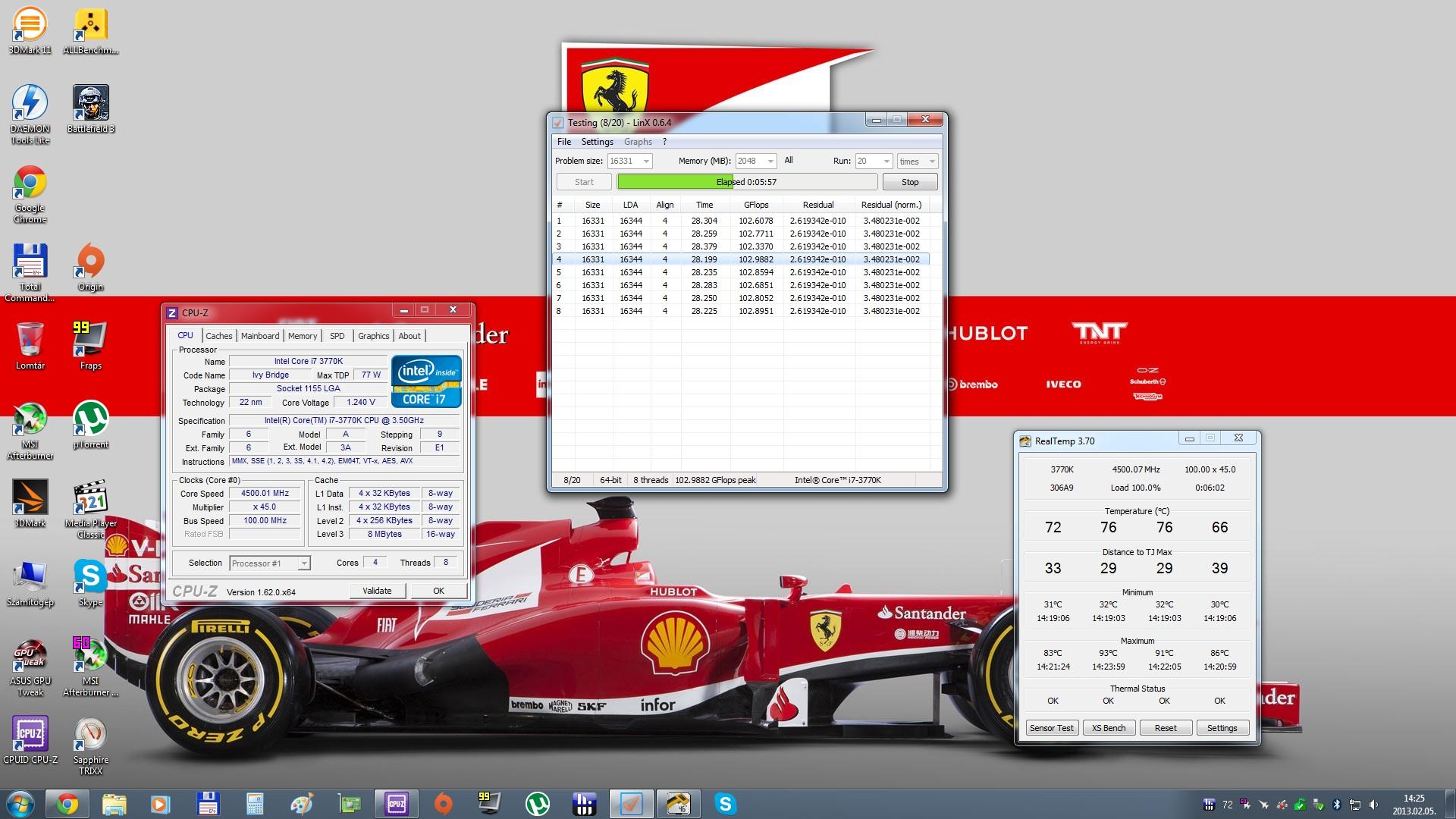Open the Settings menu in LinX

[597, 142]
